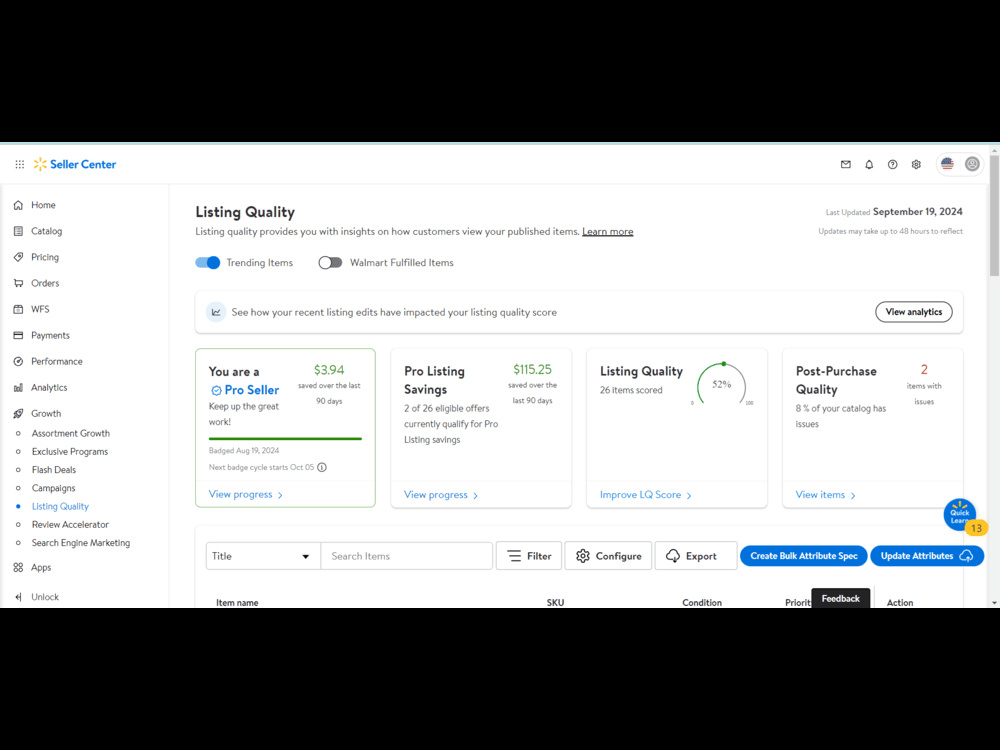Disable the Trending Items toggle
The width and height of the screenshot is (1000, 750).
pyautogui.click(x=207, y=262)
